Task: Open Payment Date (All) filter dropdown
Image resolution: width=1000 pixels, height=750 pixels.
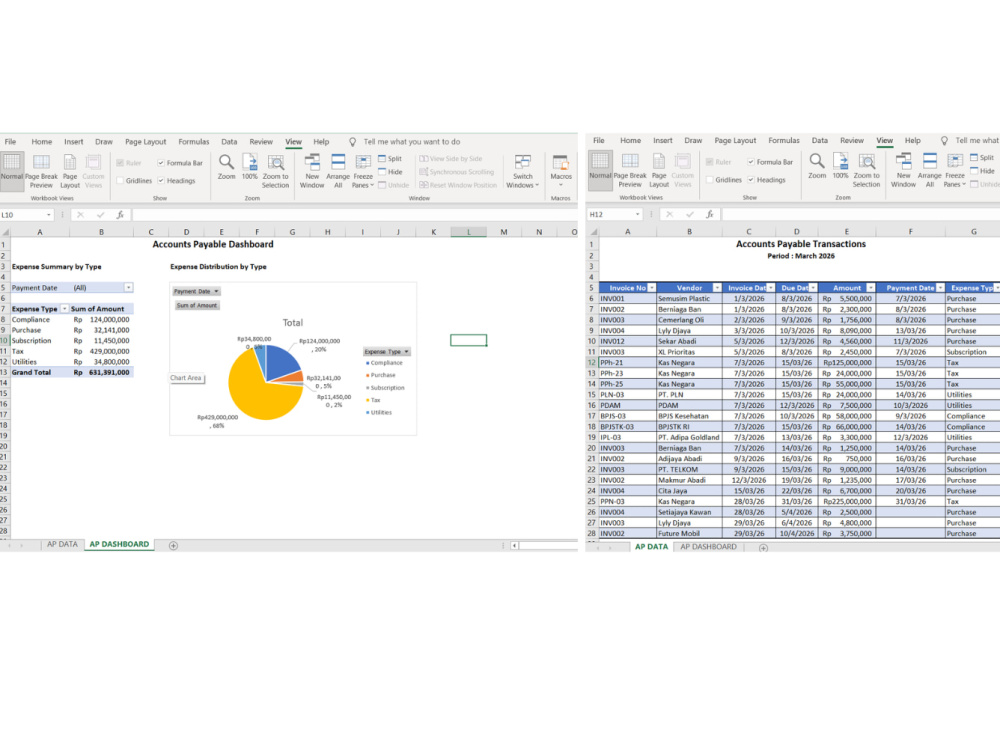Action: coord(128,288)
